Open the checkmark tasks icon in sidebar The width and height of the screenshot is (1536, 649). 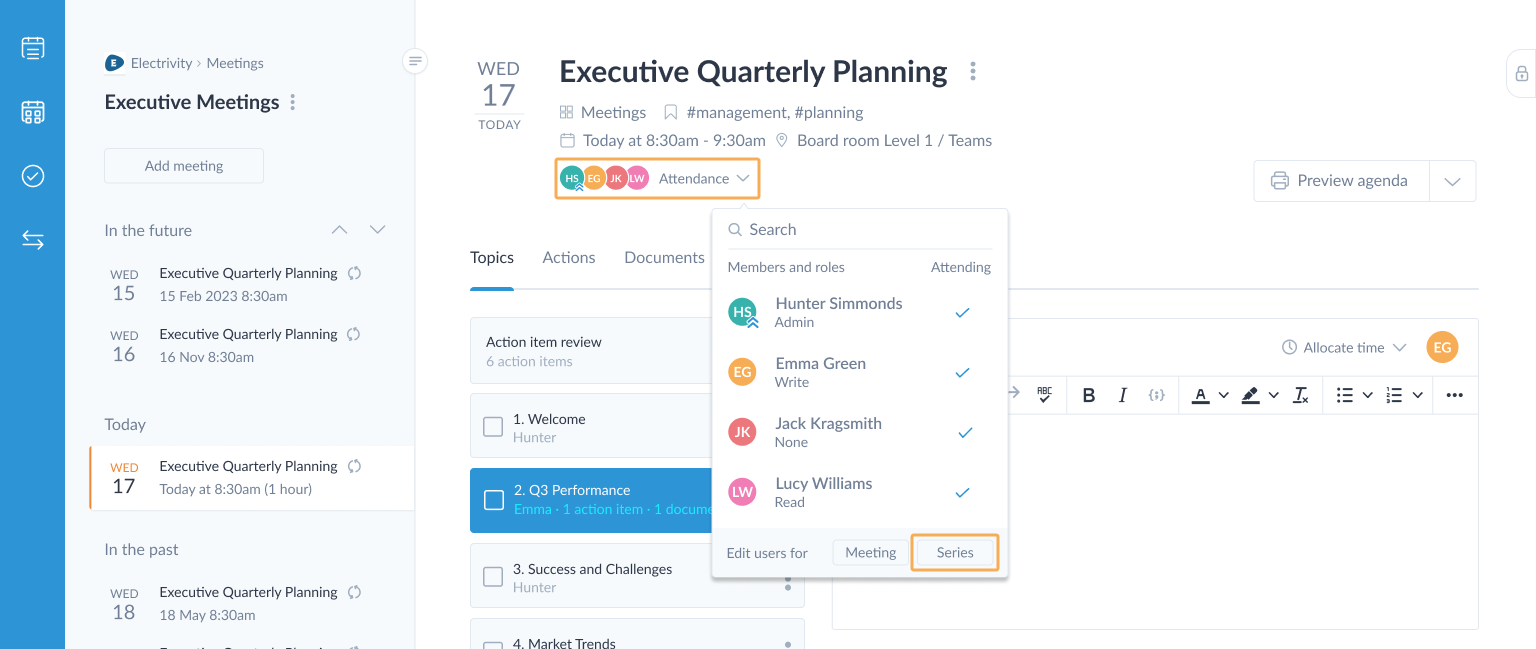pos(33,176)
